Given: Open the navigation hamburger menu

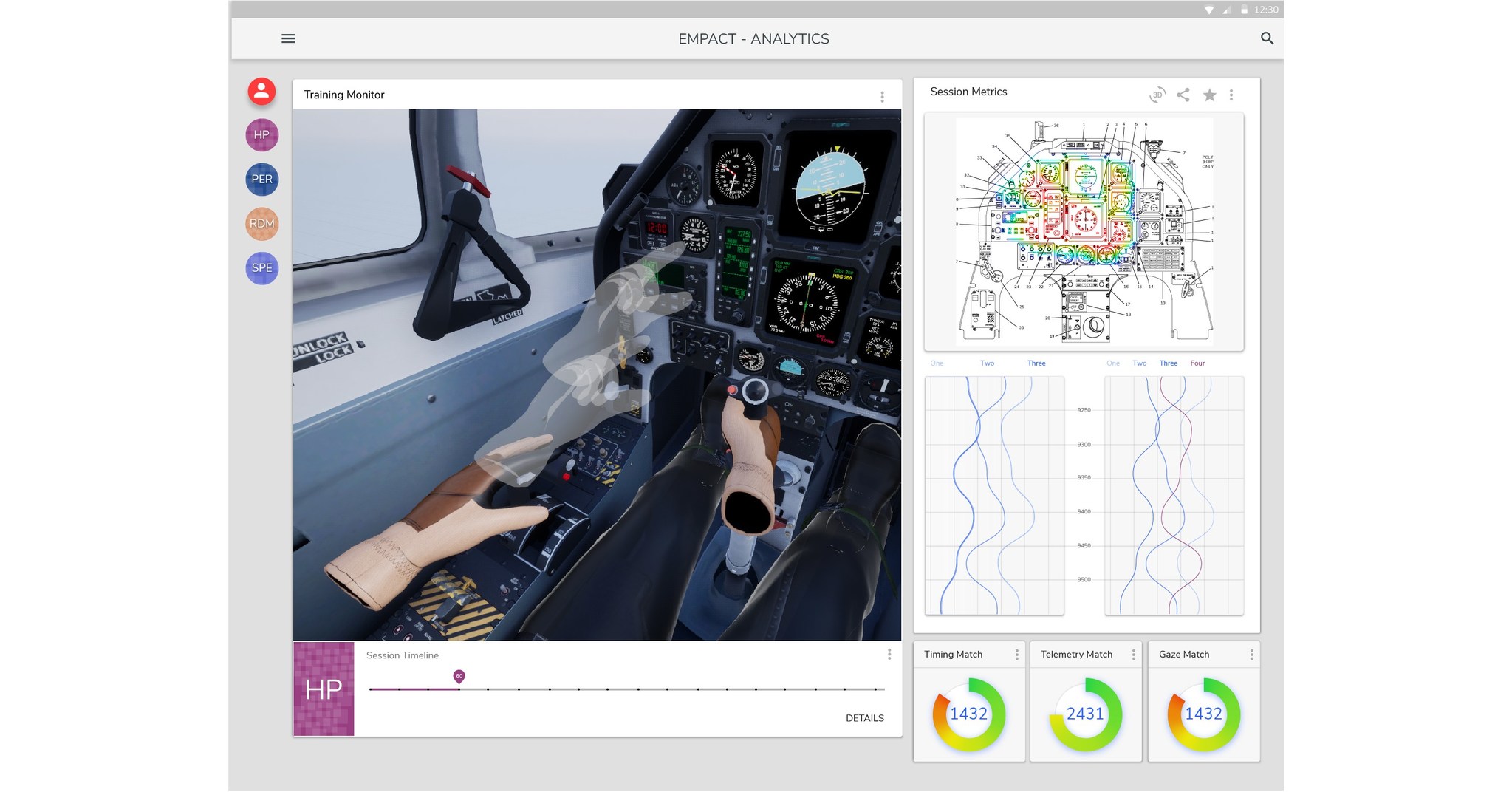Looking at the screenshot, I should [x=288, y=38].
